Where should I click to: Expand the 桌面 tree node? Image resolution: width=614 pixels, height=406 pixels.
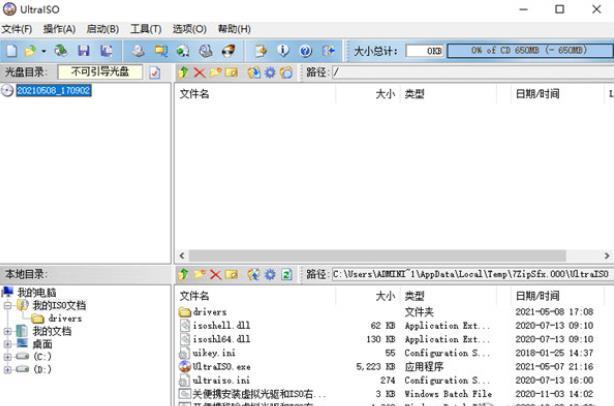(7, 345)
